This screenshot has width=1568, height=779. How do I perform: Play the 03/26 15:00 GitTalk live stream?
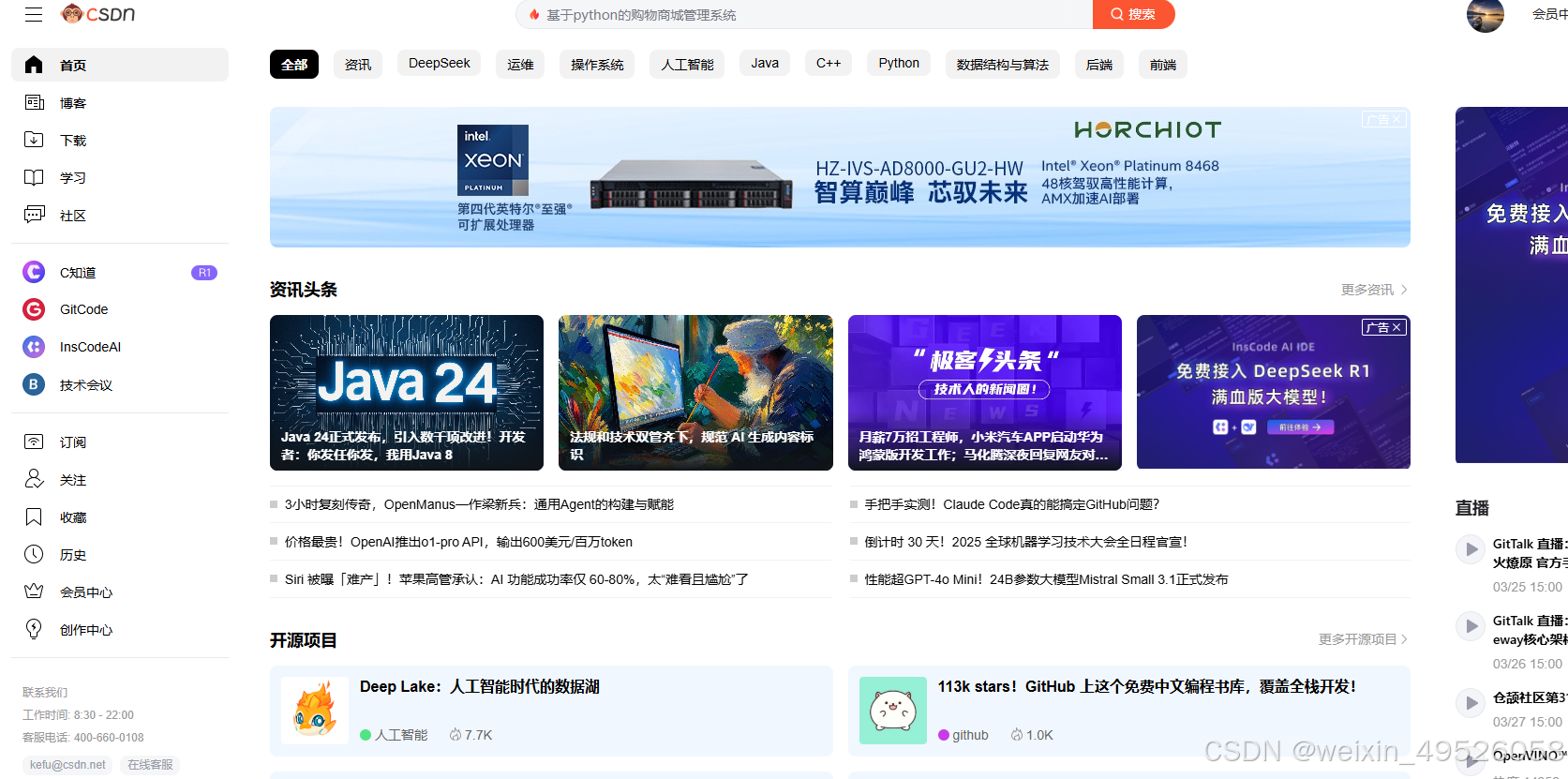[1470, 626]
